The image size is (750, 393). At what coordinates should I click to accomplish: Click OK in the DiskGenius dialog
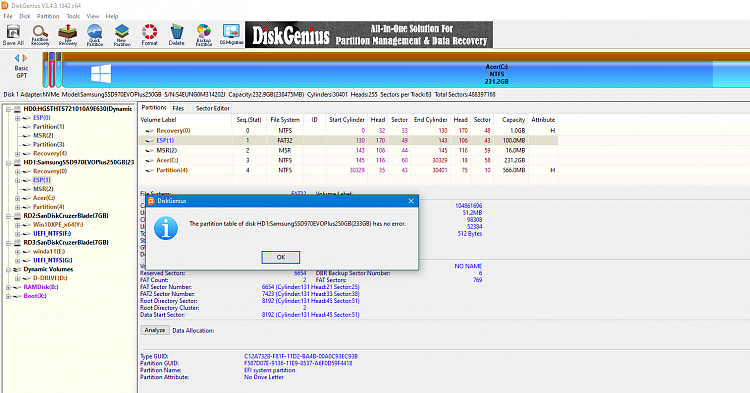281,257
